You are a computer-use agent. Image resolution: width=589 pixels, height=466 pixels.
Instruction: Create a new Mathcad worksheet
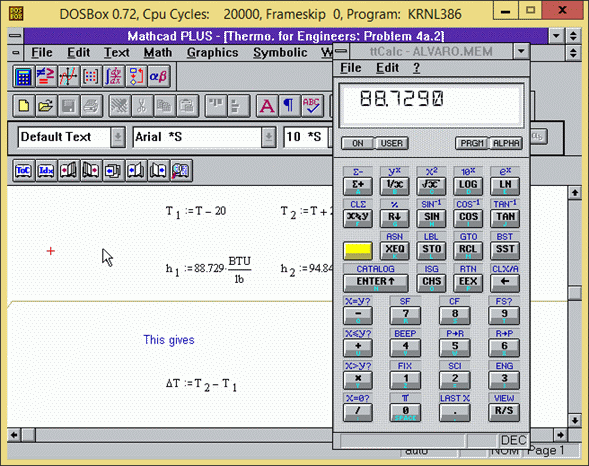24,106
